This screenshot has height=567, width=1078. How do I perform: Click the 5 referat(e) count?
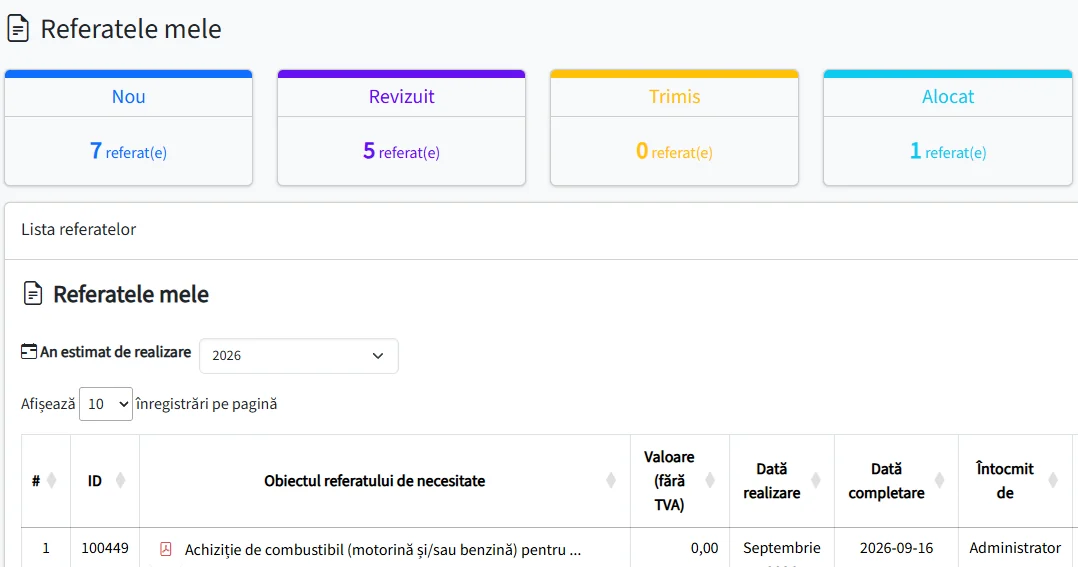pyautogui.click(x=402, y=151)
